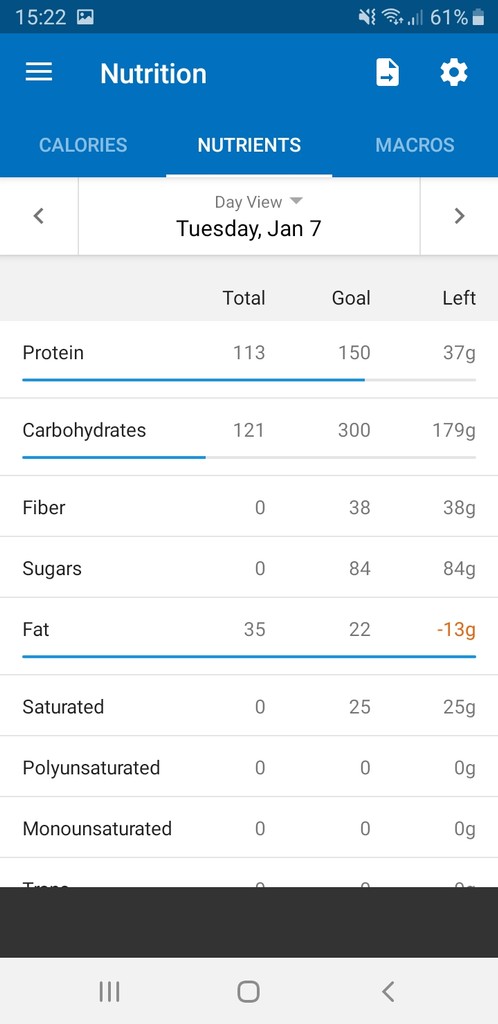Screen dimensions: 498x1024
Task: Tap the Protein nutrient row
Action: pos(249,359)
